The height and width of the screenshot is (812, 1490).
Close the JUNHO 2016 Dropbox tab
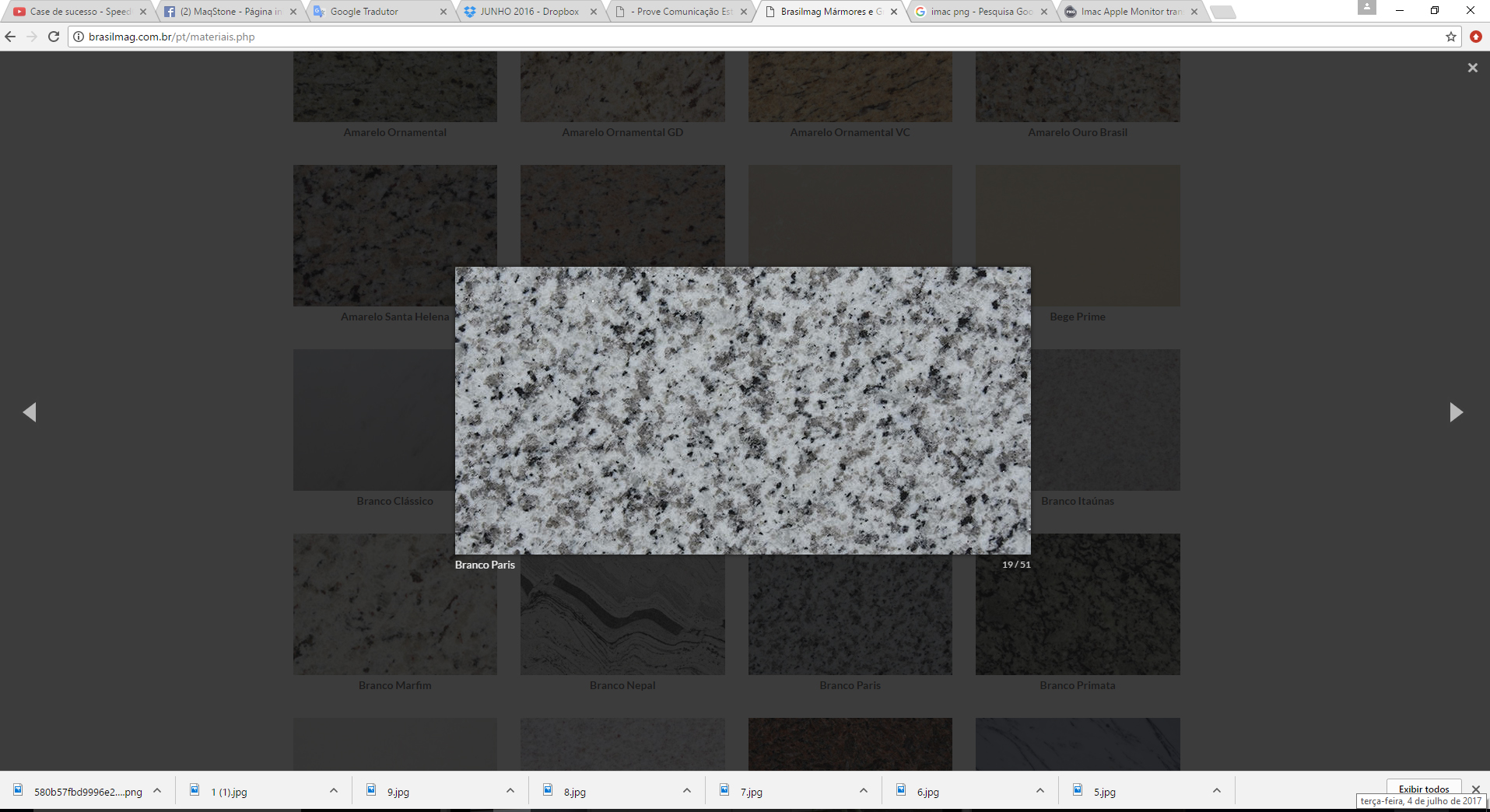coord(594,12)
